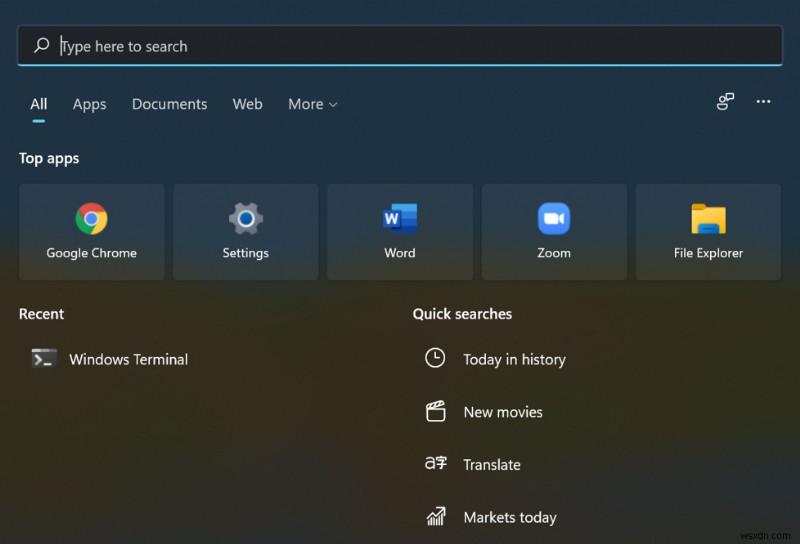Click the Google Chrome label
This screenshot has width=800, height=544.
click(x=91, y=253)
